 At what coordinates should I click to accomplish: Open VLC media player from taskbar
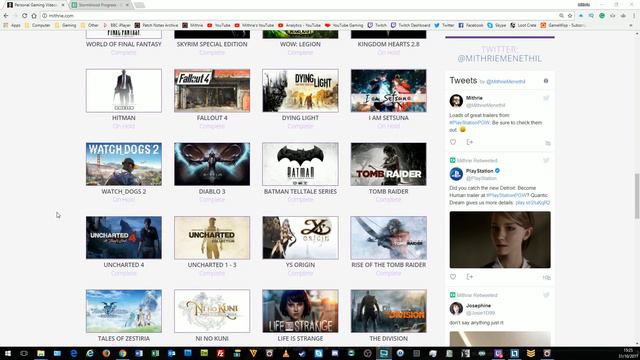click(286, 353)
